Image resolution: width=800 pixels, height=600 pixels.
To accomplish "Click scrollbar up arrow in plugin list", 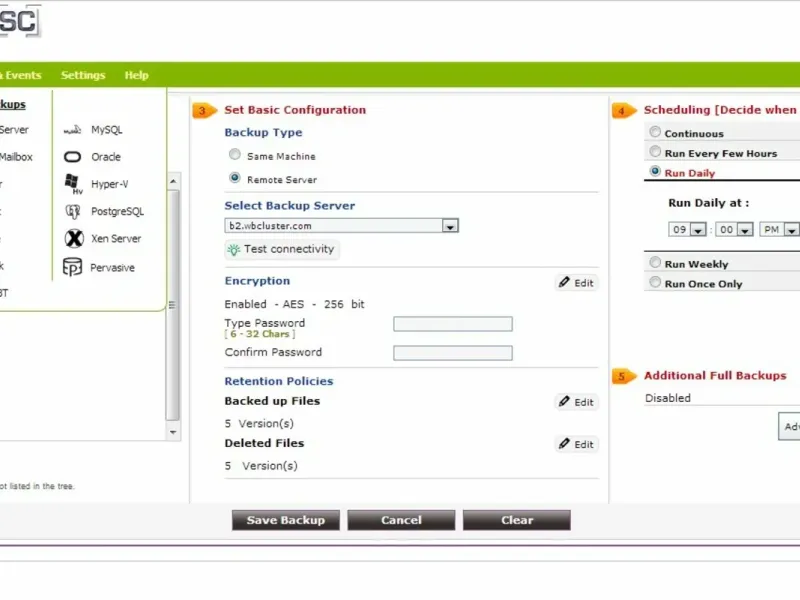I will point(173,181).
